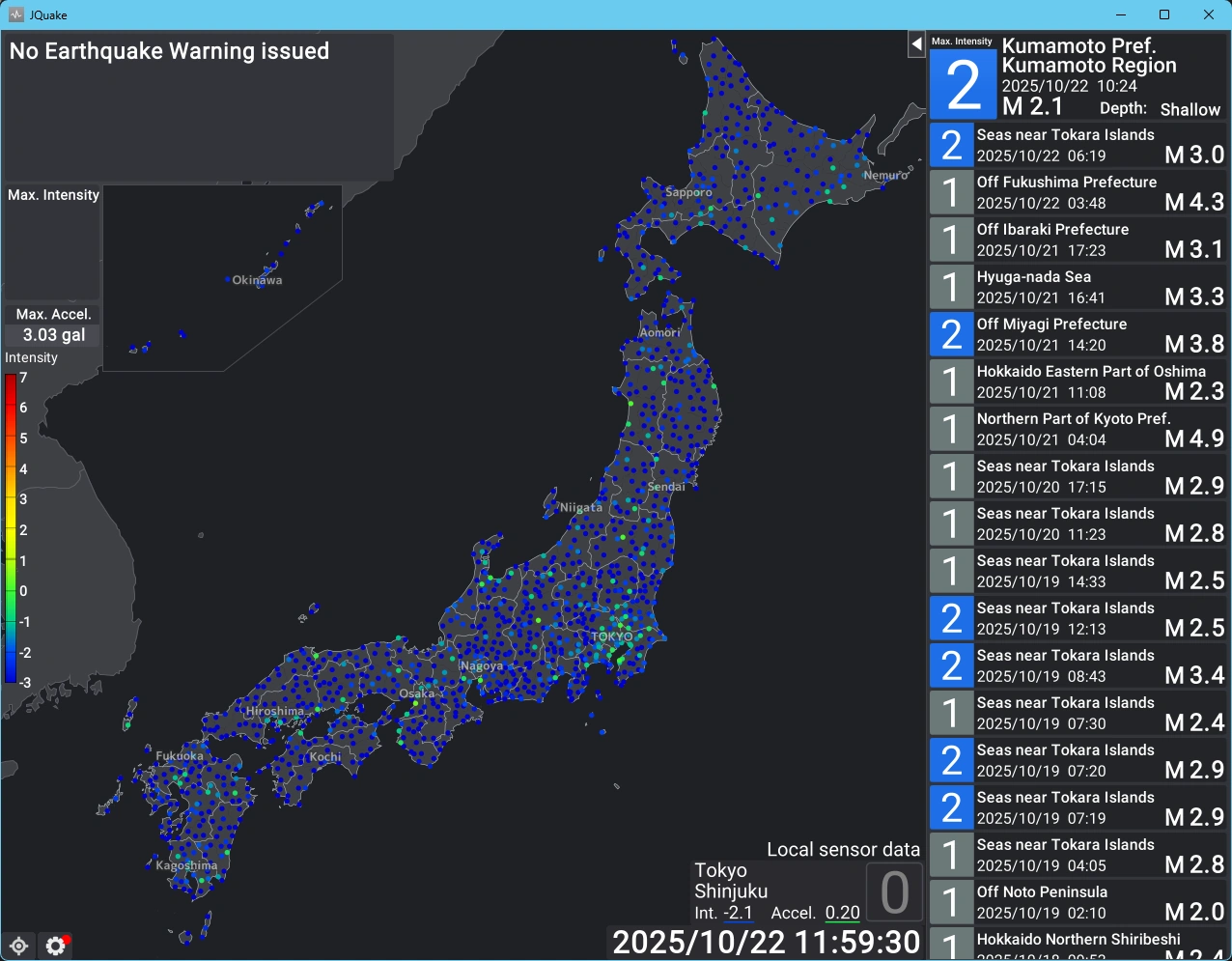Click the Osaka city label on map
Viewport: 1232px width, 961px height.
(417, 693)
